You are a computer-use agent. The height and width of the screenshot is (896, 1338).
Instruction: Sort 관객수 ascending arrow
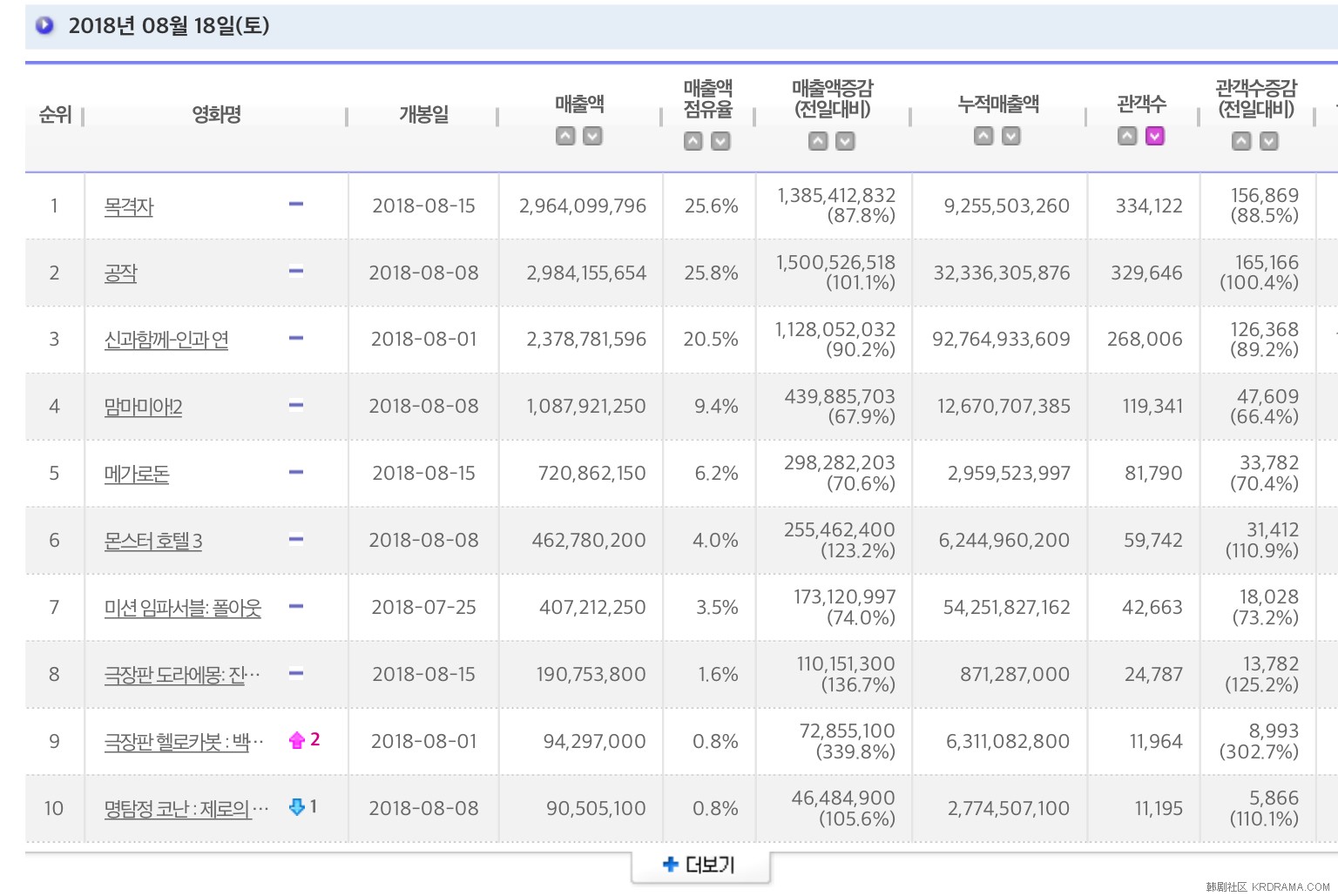pos(1127,136)
